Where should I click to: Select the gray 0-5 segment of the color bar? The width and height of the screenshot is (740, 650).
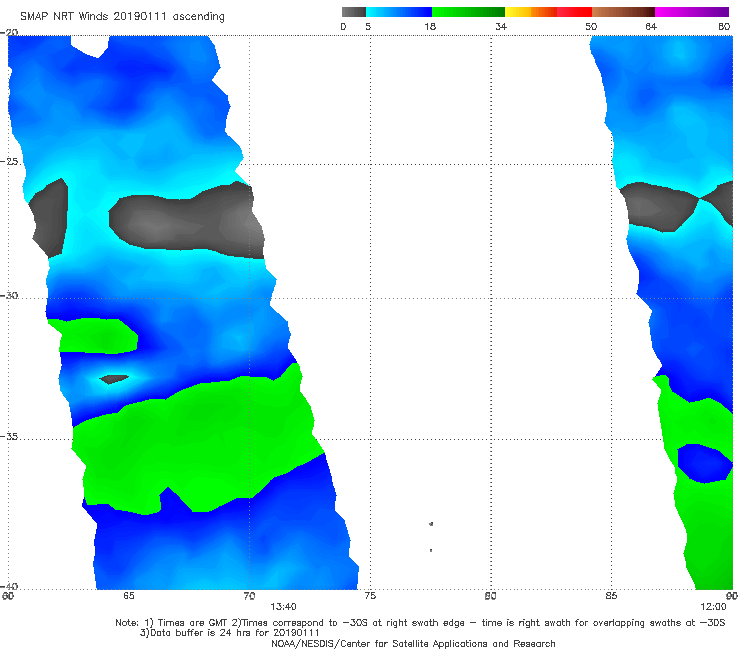point(354,12)
